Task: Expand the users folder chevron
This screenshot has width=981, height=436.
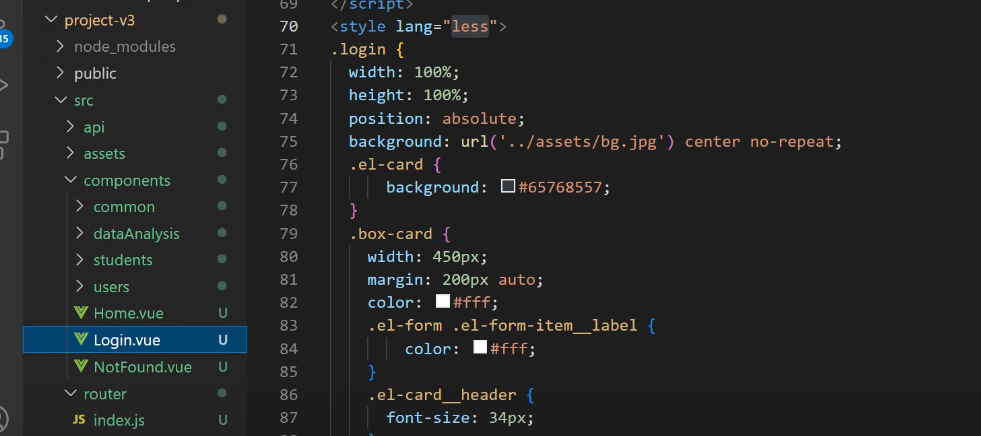Action: point(79,286)
